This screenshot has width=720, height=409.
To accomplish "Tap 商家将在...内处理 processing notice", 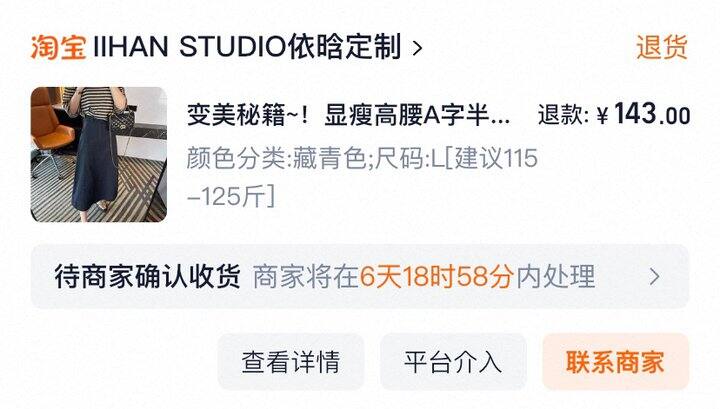I will (424, 276).
